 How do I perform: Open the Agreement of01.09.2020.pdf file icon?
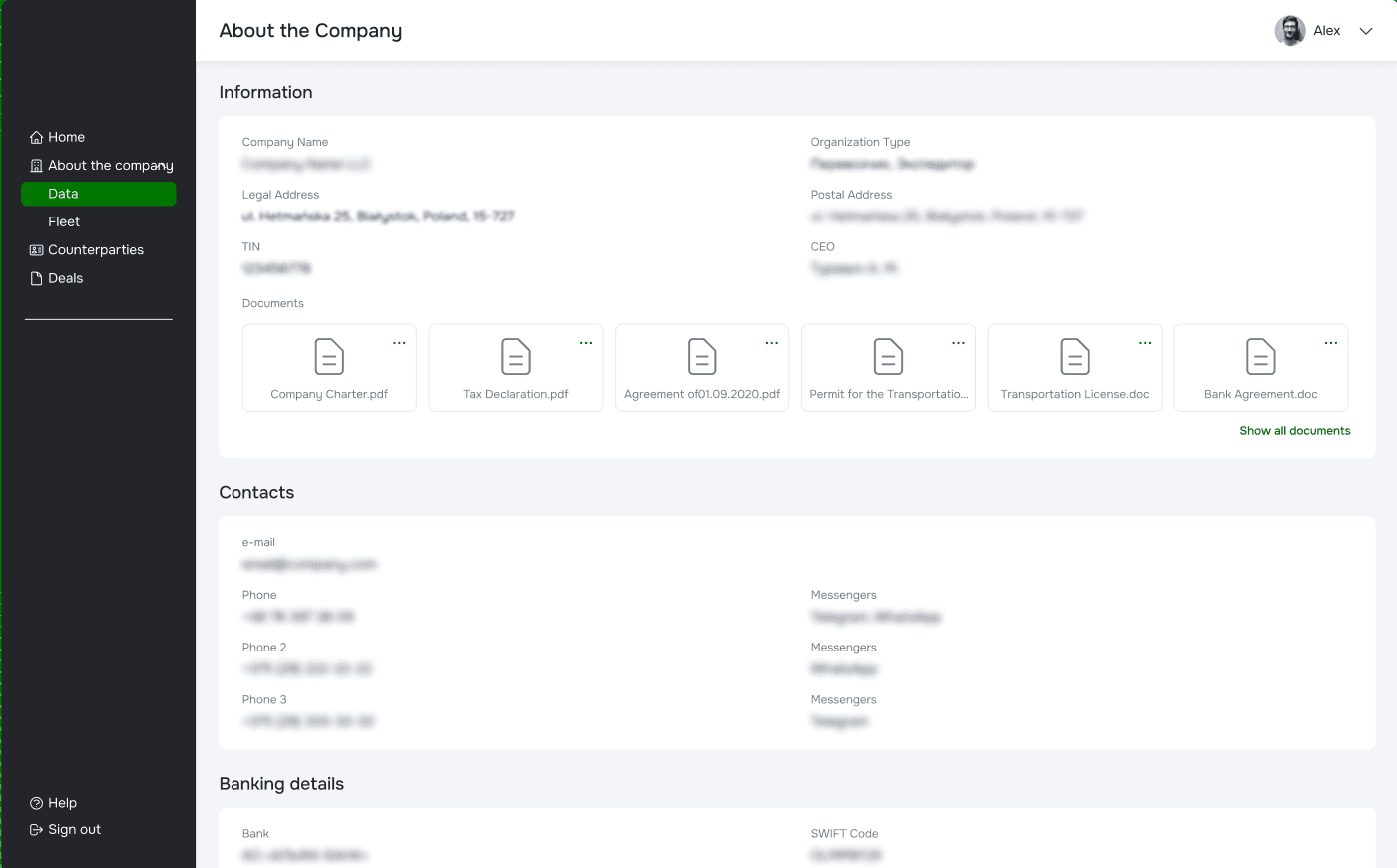(702, 357)
